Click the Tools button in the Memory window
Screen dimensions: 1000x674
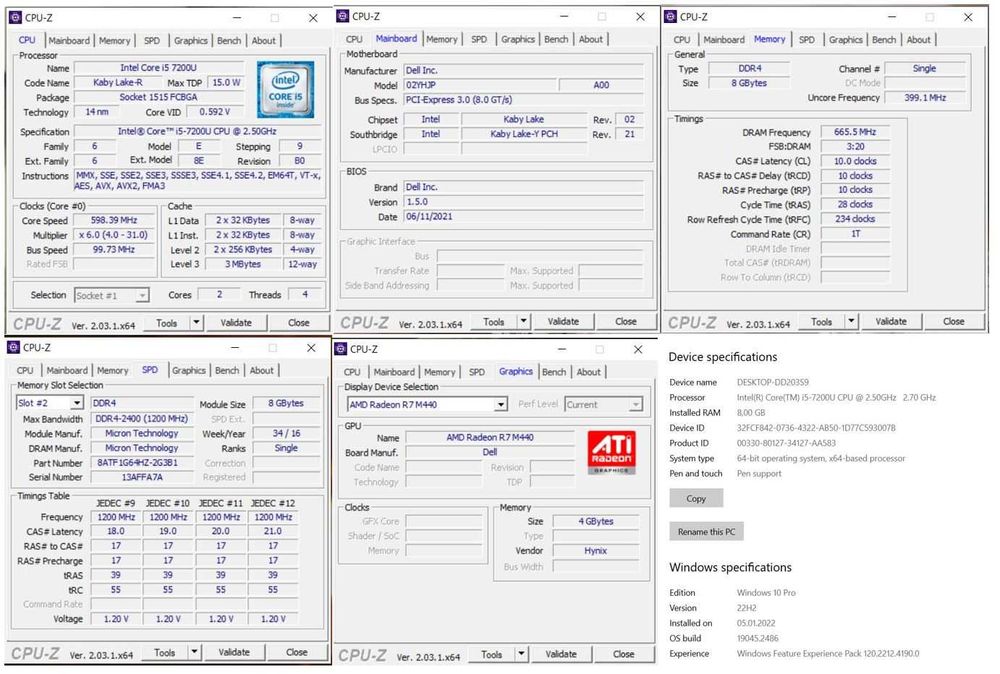tap(821, 321)
